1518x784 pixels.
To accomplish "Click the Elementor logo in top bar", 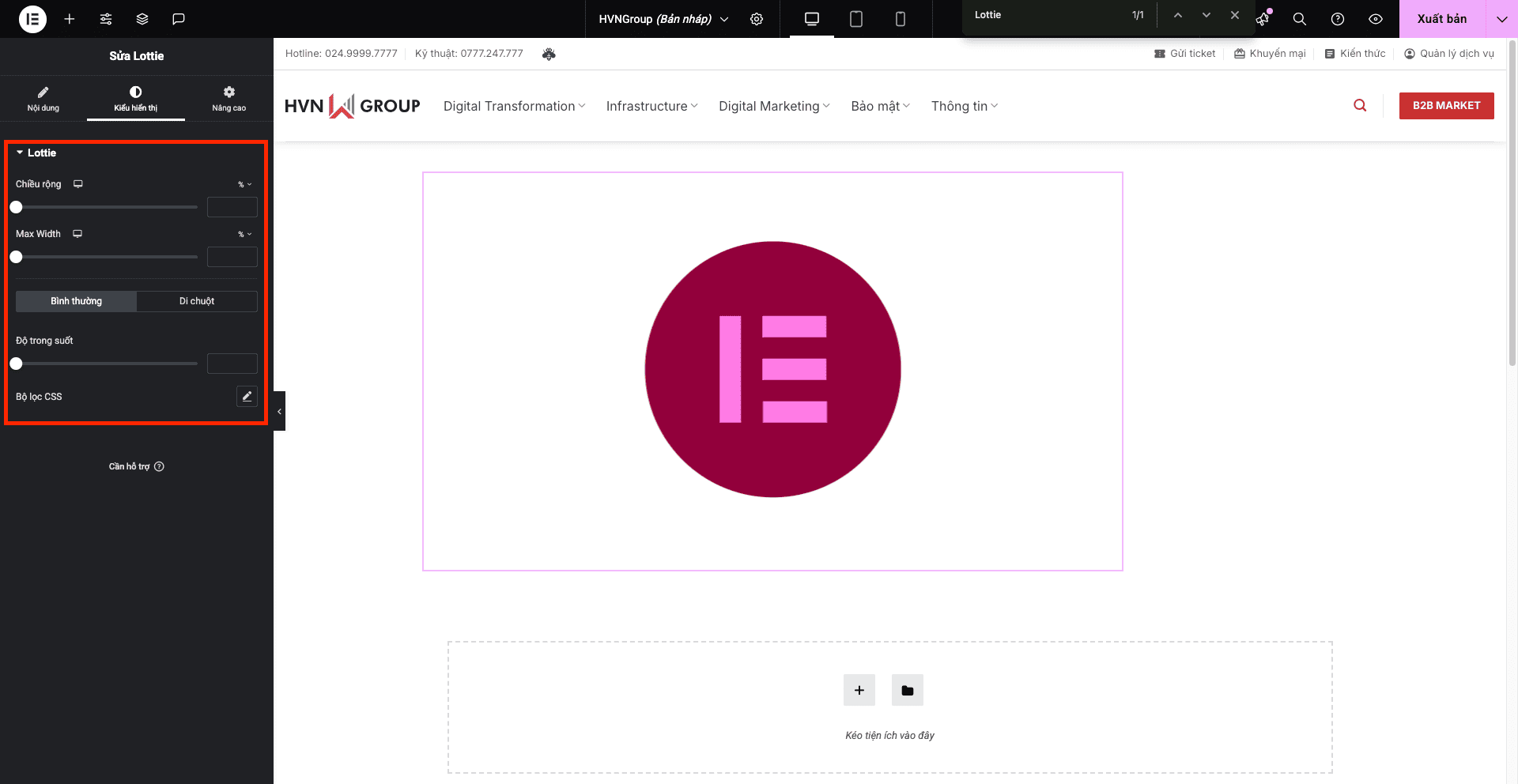I will 32,19.
